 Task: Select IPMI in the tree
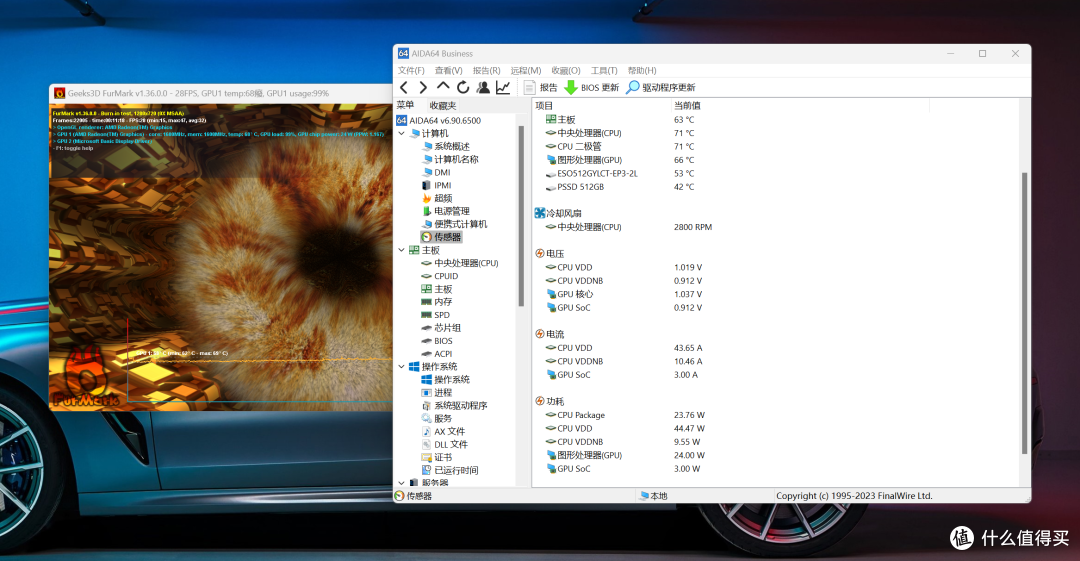point(437,185)
